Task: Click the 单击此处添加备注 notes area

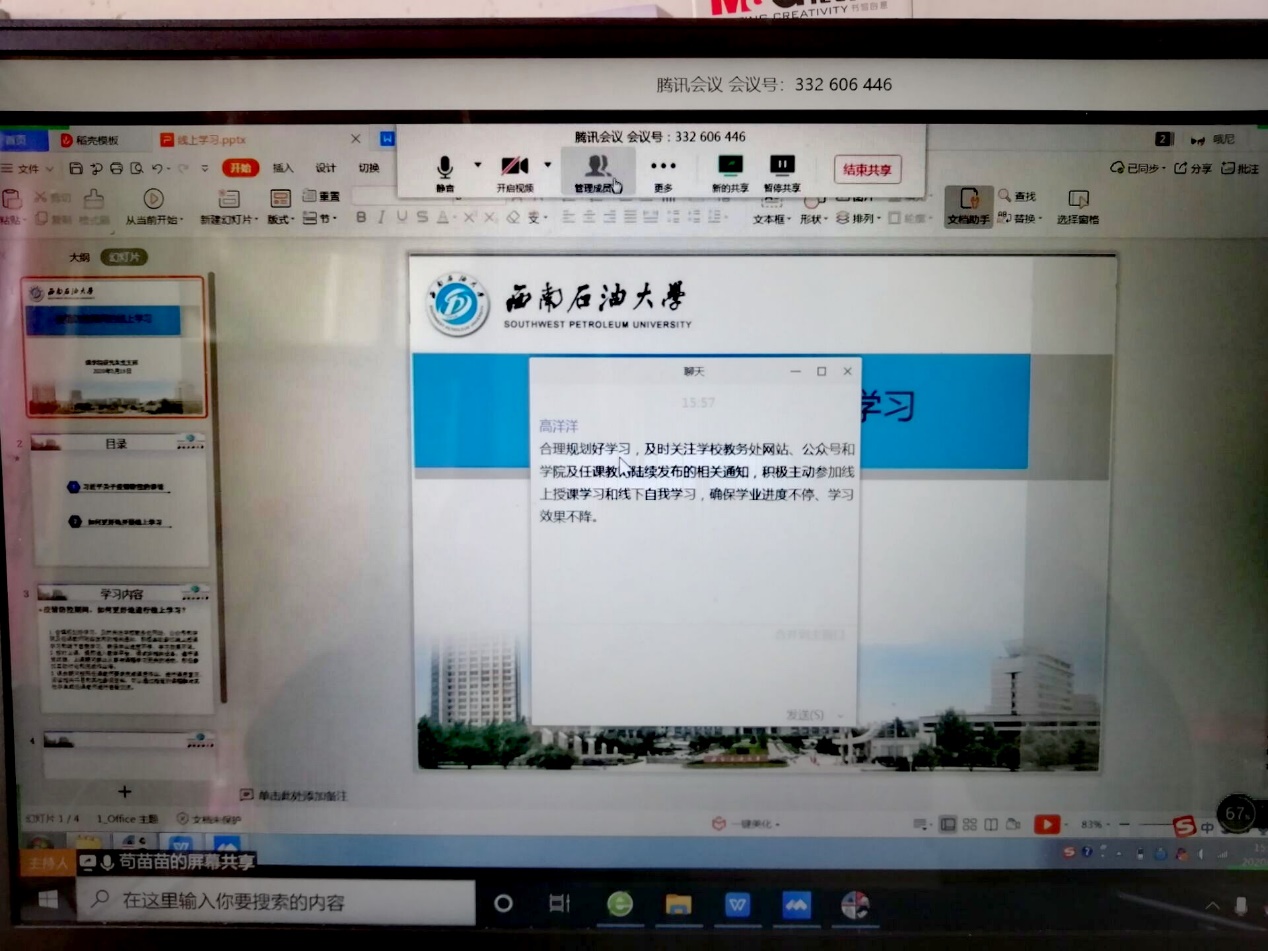Action: tap(292, 796)
